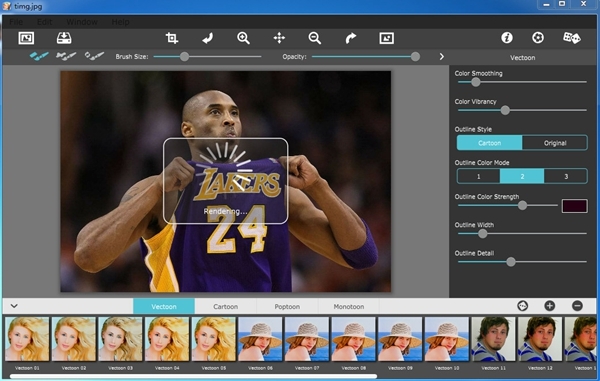Click the redo arrow icon
This screenshot has width=600, height=381.
coord(351,38)
